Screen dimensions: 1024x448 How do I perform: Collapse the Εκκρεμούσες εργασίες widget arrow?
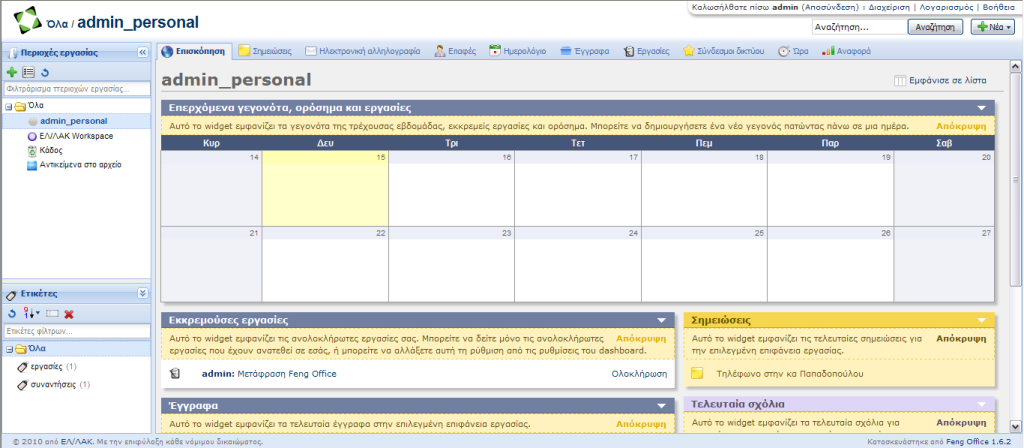pos(661,321)
